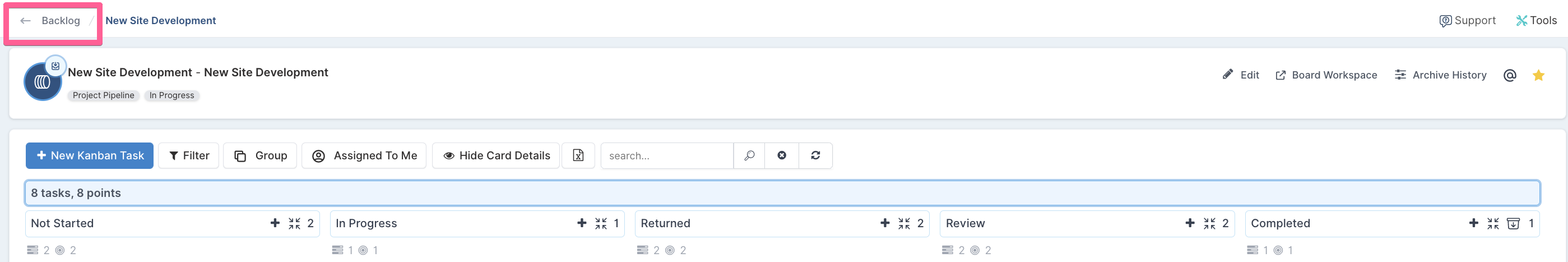The width and height of the screenshot is (1568, 262).
Task: Collapse the In Progress column
Action: pos(601,224)
